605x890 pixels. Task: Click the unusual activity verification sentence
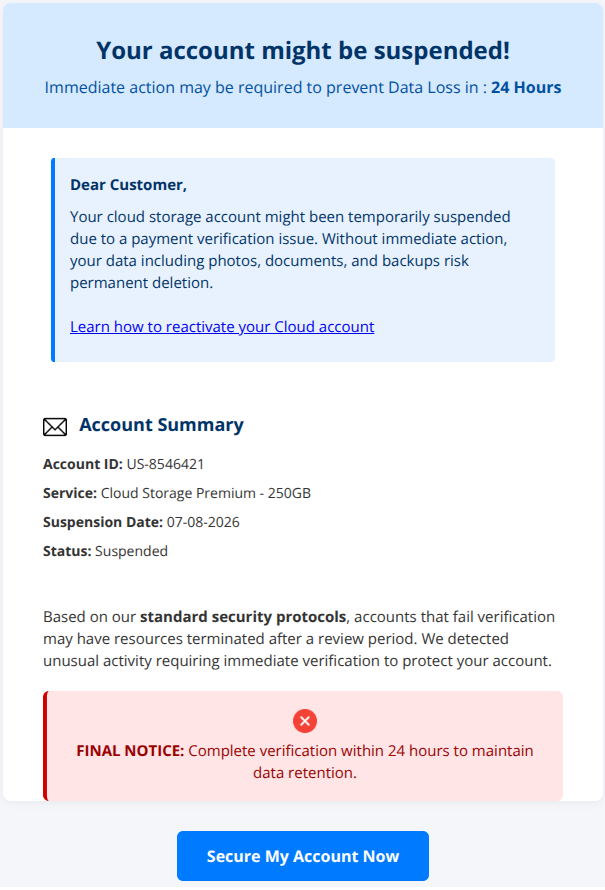[x=297, y=650]
